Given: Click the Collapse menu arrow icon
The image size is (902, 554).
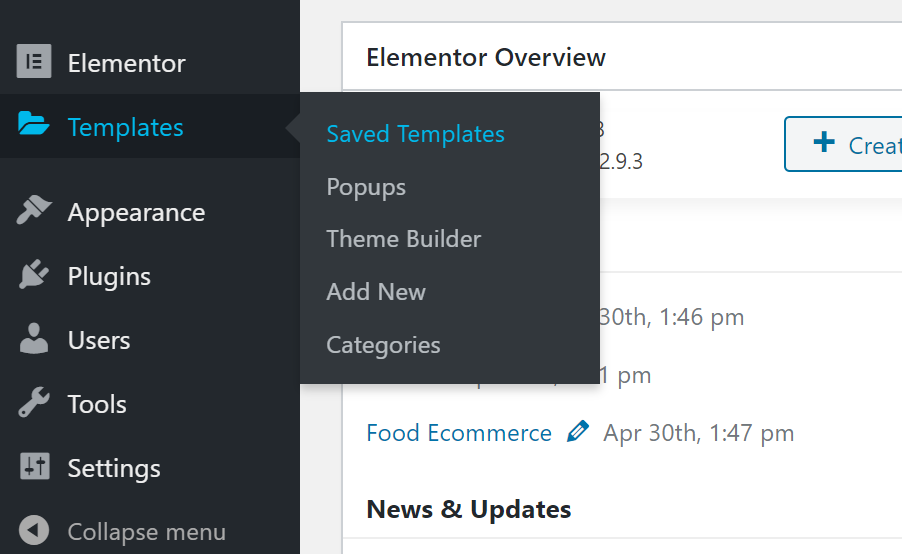Looking at the screenshot, I should coord(34,530).
